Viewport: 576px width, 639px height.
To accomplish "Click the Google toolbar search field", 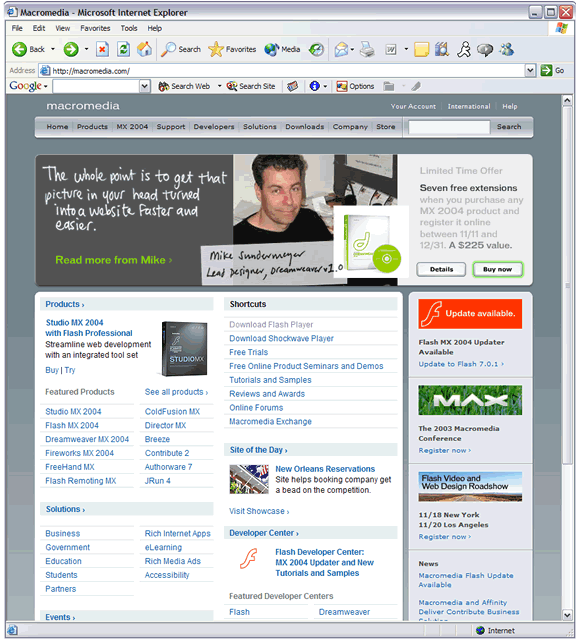I will [96, 86].
